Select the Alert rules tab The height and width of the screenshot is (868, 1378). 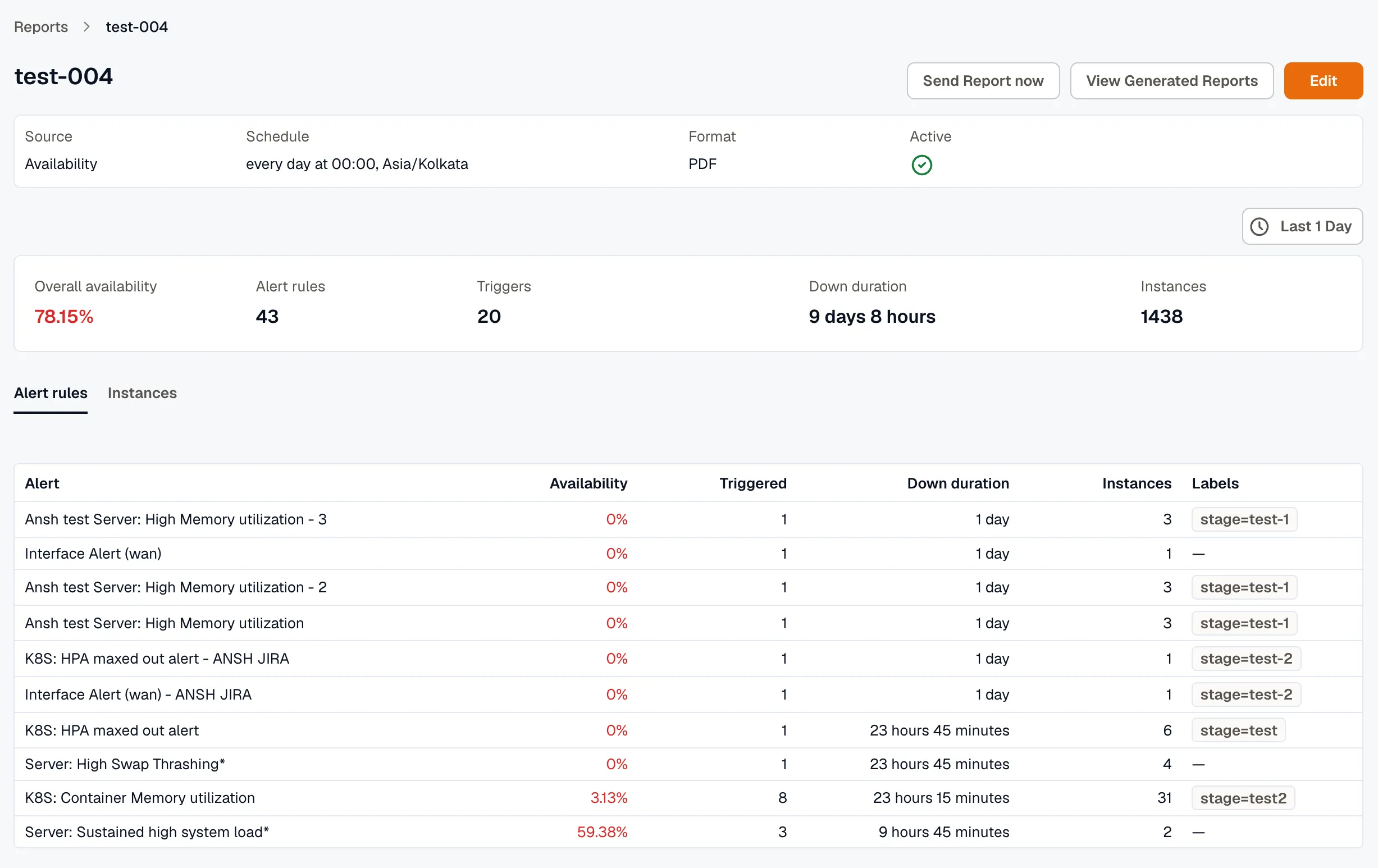tap(51, 393)
